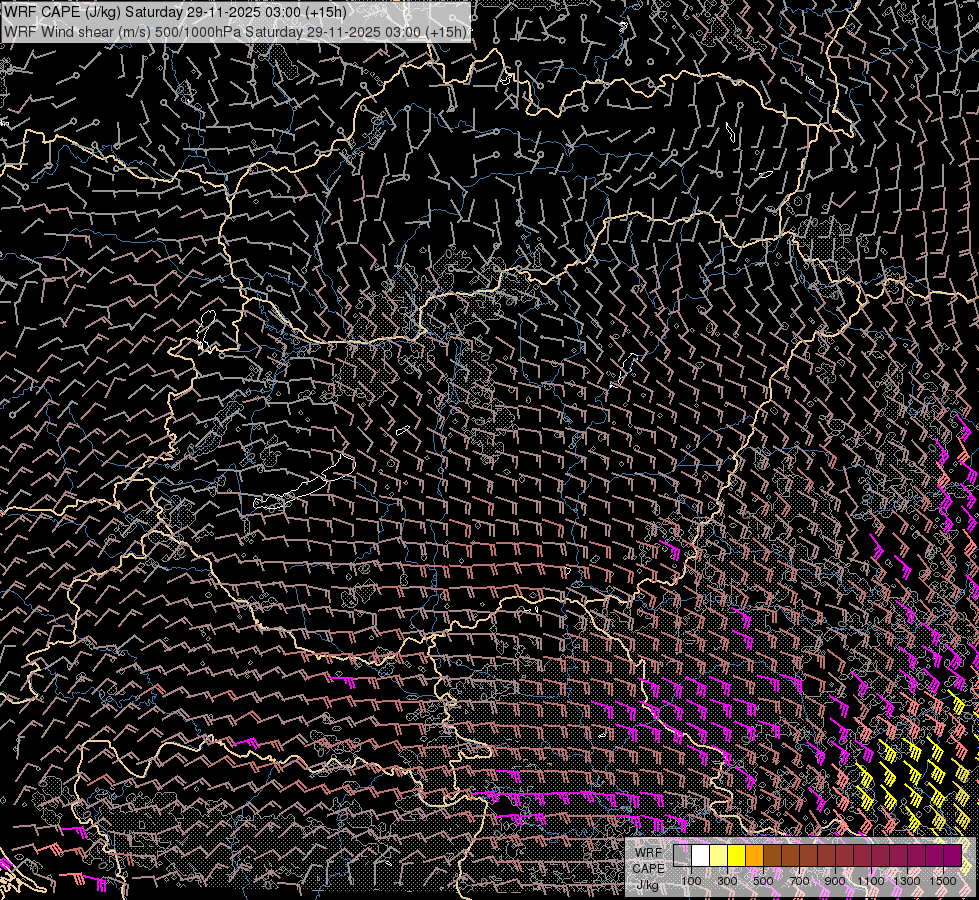Click the legend value 1300
The image size is (979, 900).
(907, 881)
